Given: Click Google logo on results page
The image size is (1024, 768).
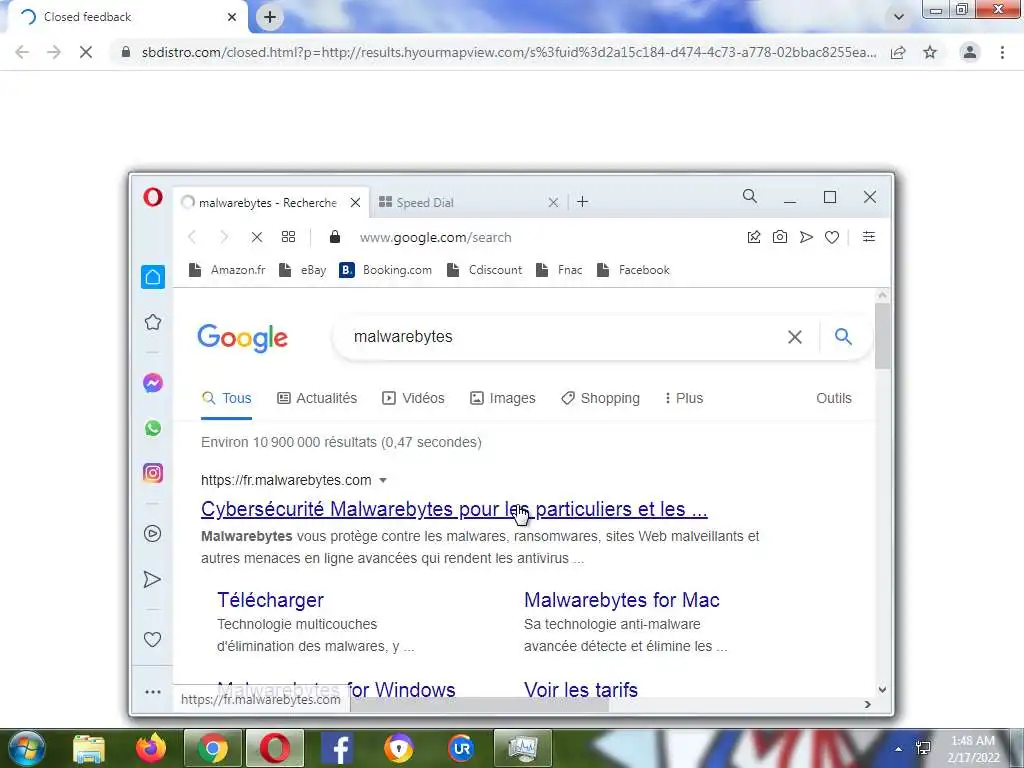Looking at the screenshot, I should [242, 338].
